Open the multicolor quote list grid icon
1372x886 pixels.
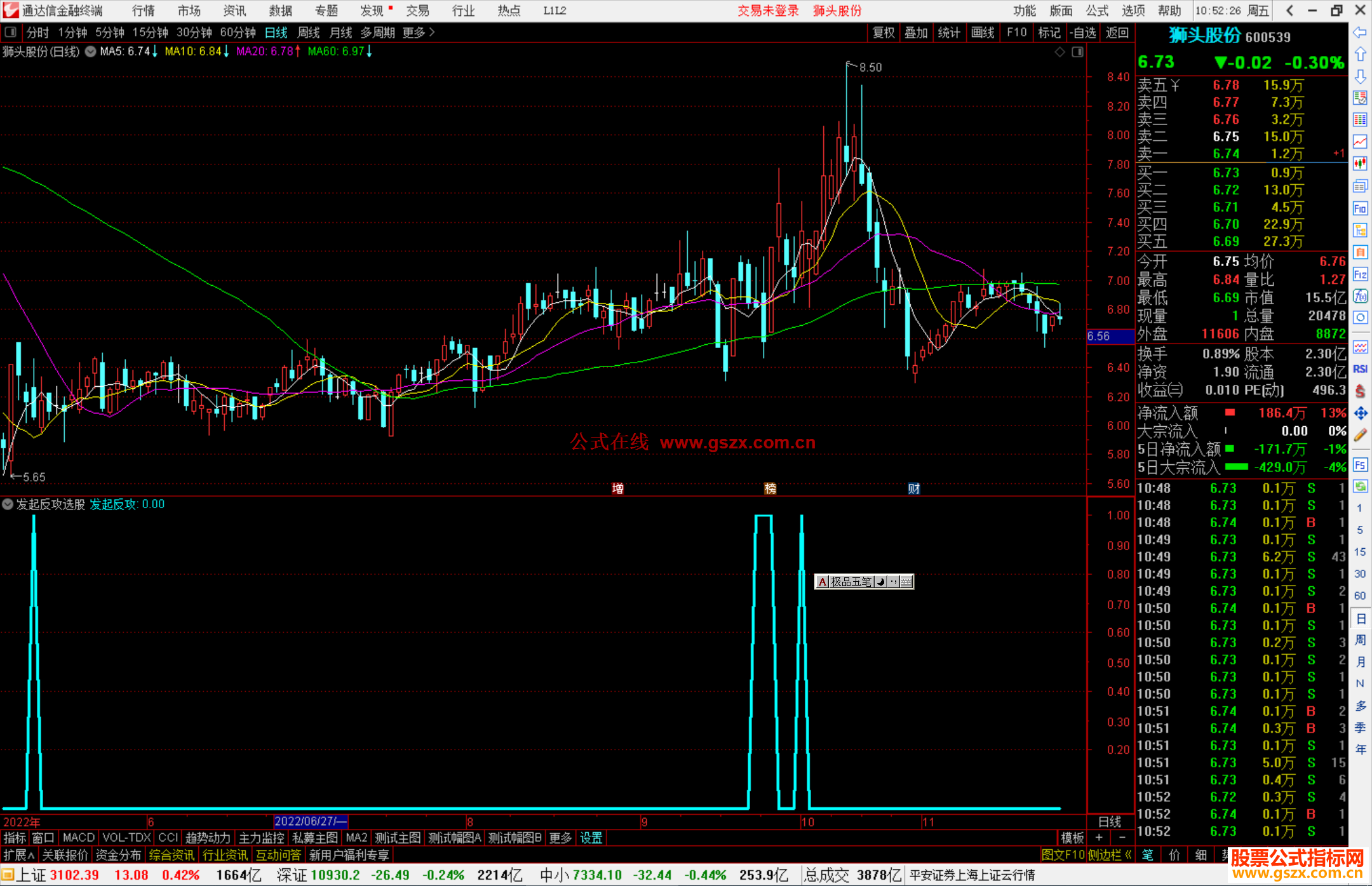pos(1360,120)
